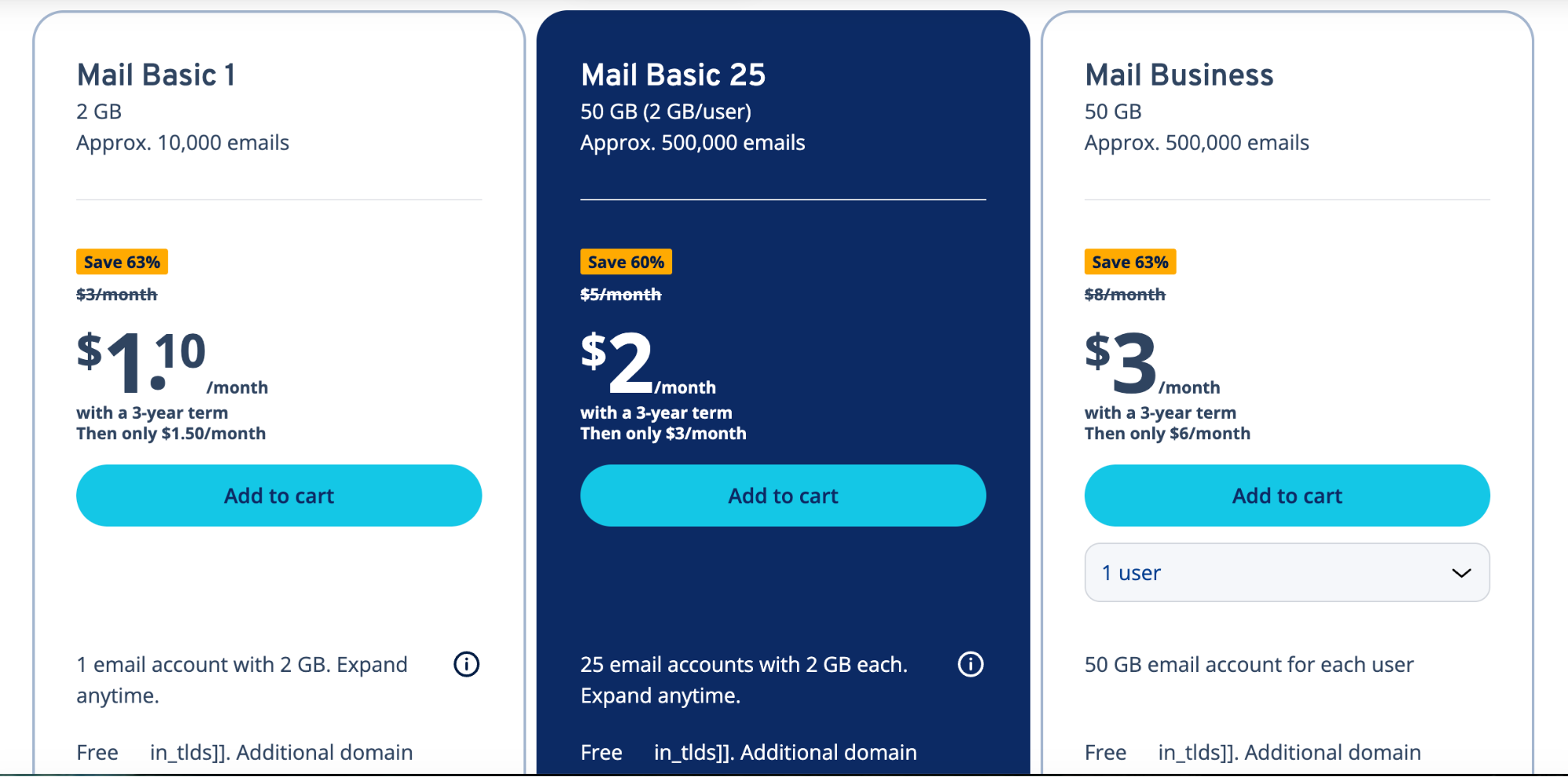Screen dimensions: 1568x777
Task: Select the Save 63% badge on Mail Basic 1
Action: point(122,261)
